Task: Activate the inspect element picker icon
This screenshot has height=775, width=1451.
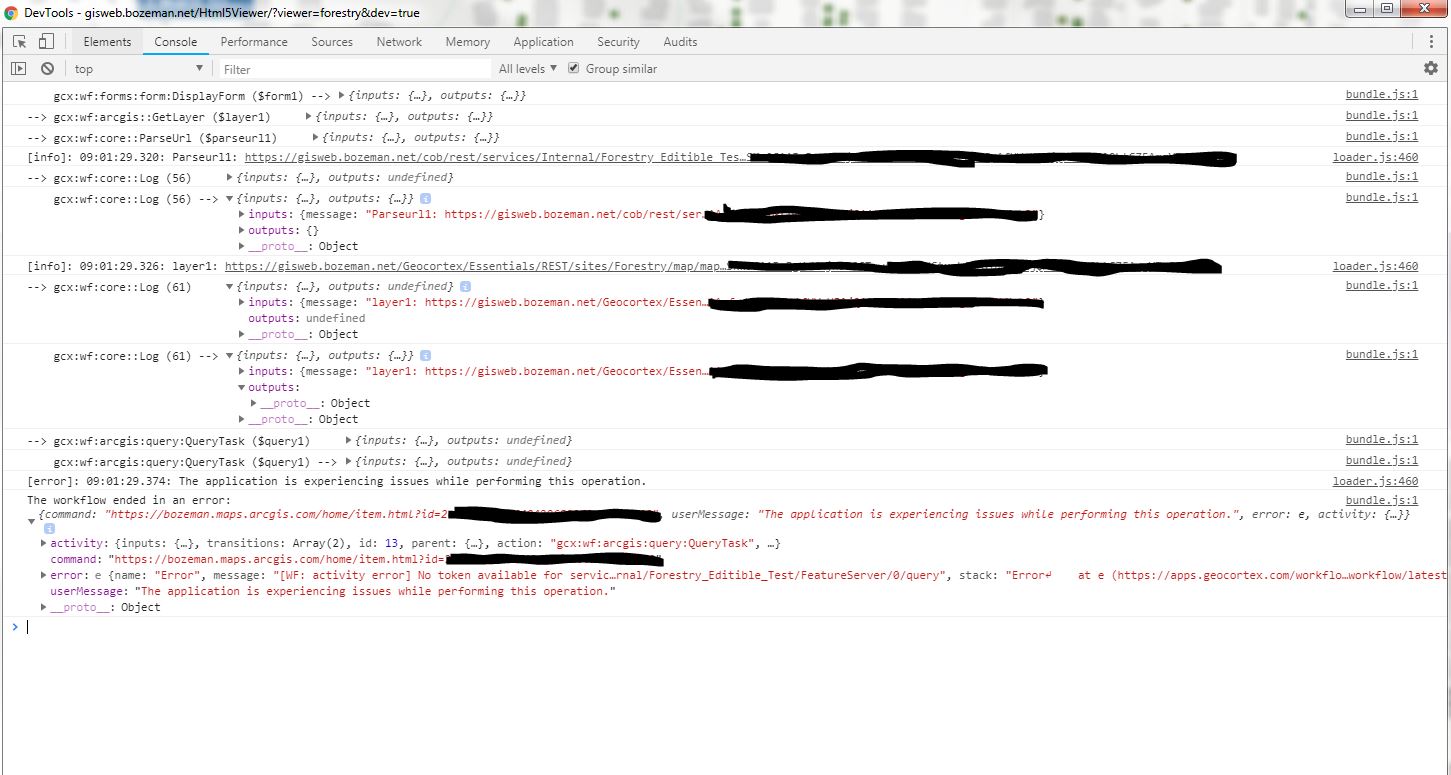Action: click(20, 42)
